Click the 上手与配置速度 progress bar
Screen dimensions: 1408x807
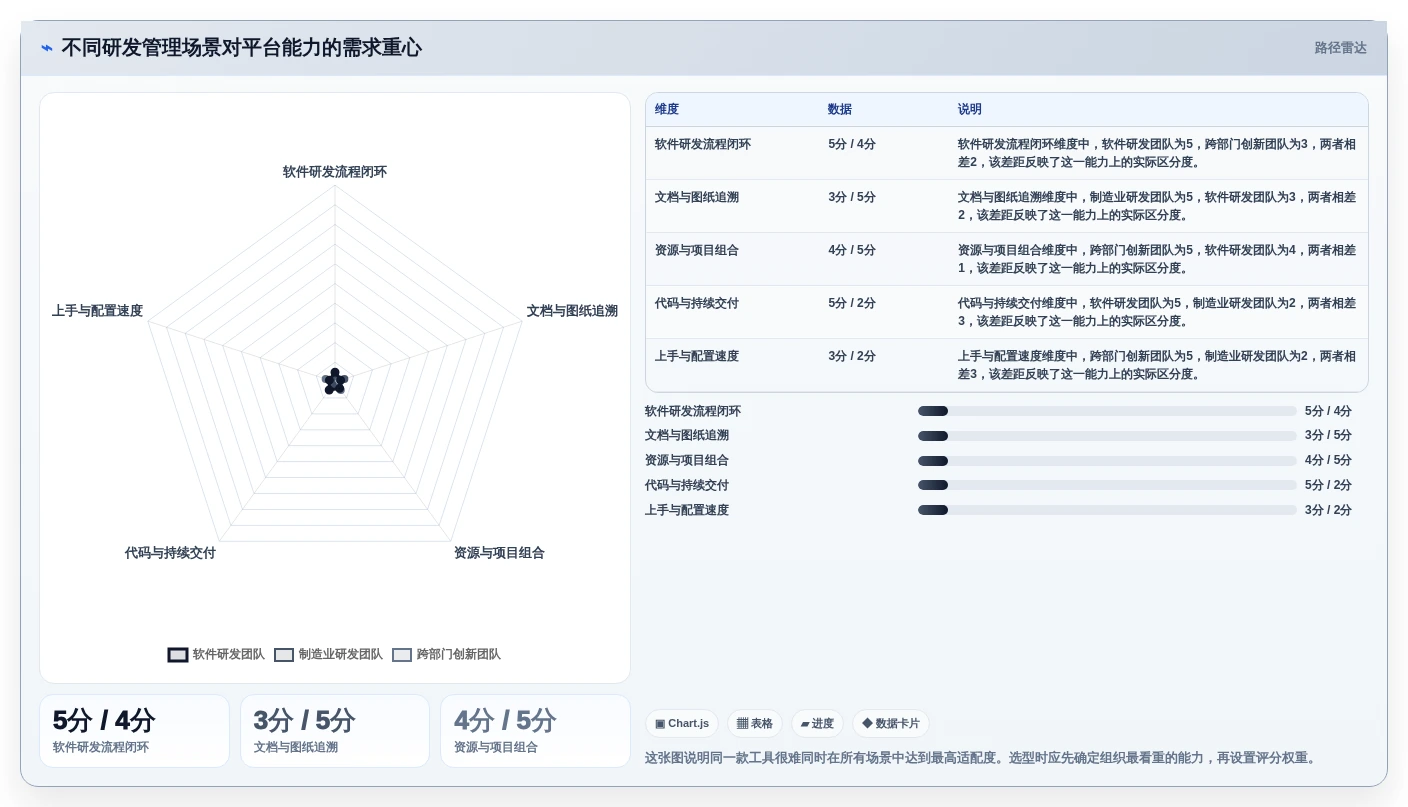(x=1107, y=510)
